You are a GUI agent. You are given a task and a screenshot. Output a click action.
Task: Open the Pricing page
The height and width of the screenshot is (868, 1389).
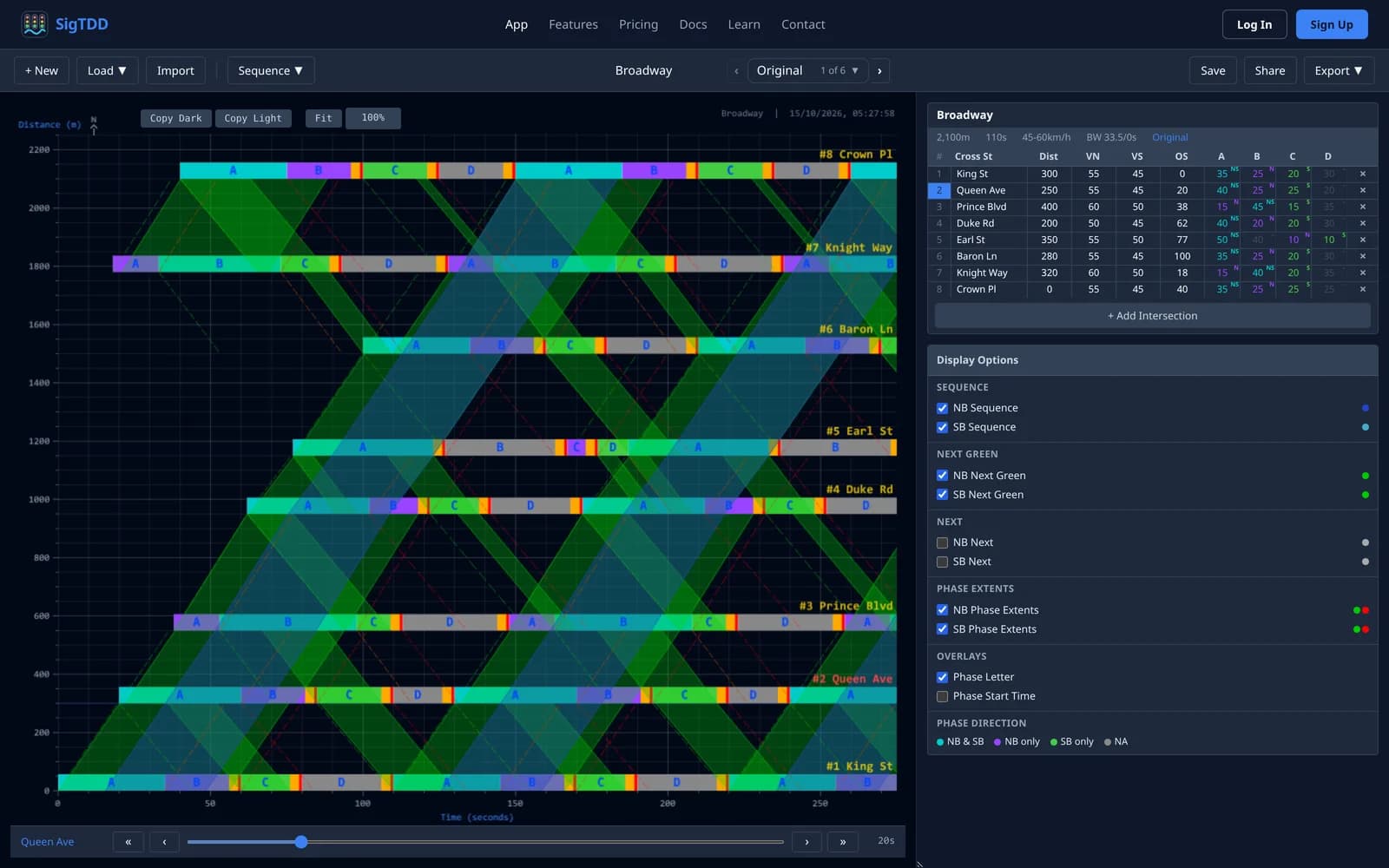638,24
